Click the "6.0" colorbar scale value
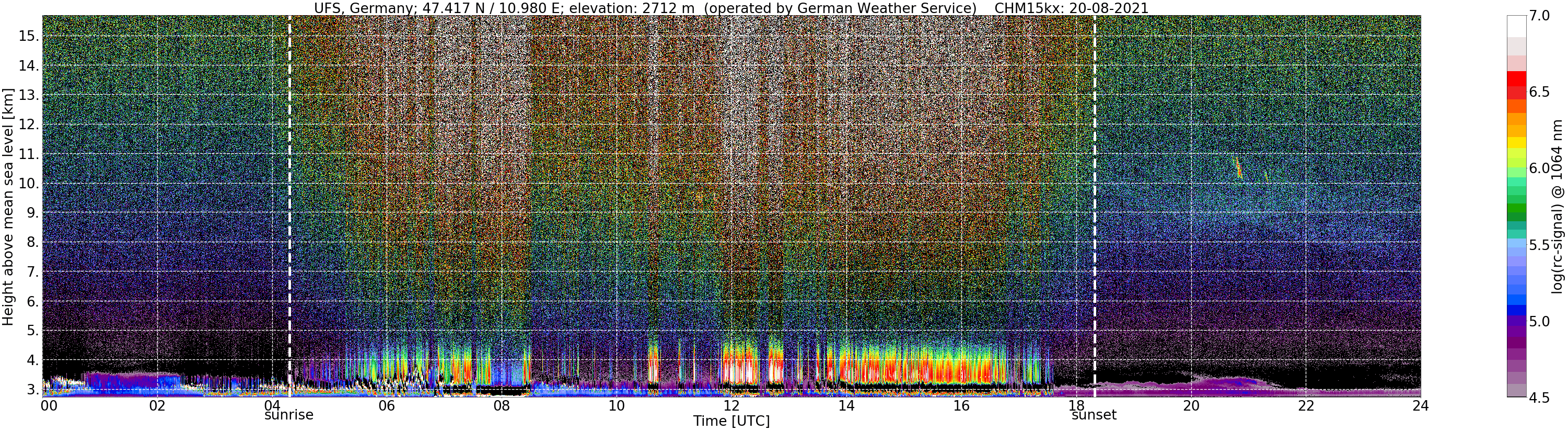Viewport: 1568px width, 431px height. pyautogui.click(x=1540, y=168)
